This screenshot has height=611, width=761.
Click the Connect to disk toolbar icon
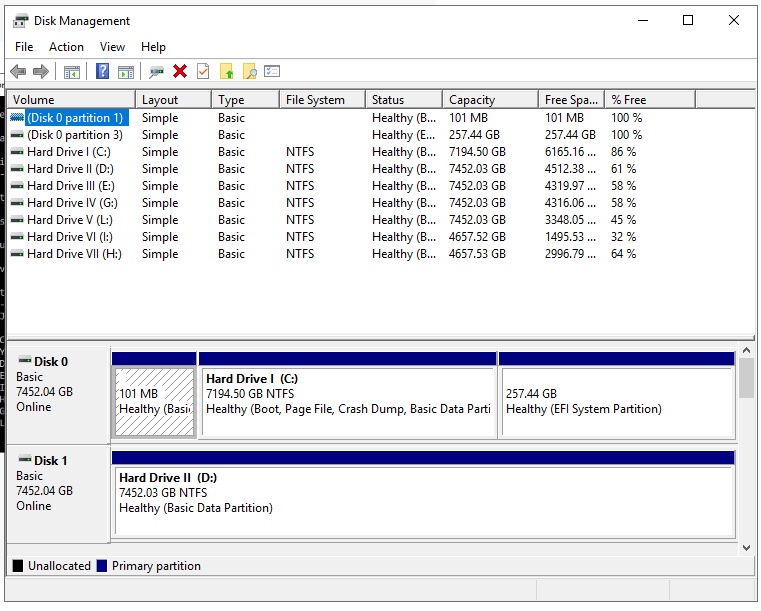coord(156,72)
